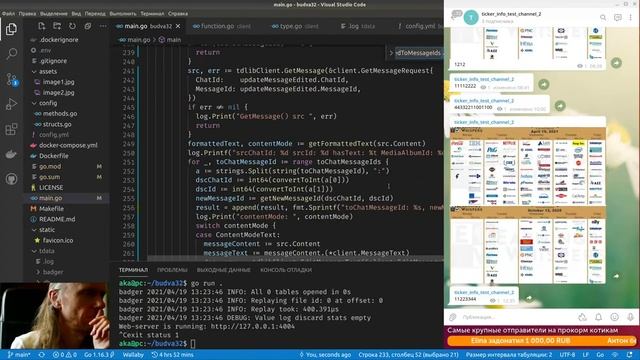
Task: Record a voice message in Telegram
Action: point(630,317)
